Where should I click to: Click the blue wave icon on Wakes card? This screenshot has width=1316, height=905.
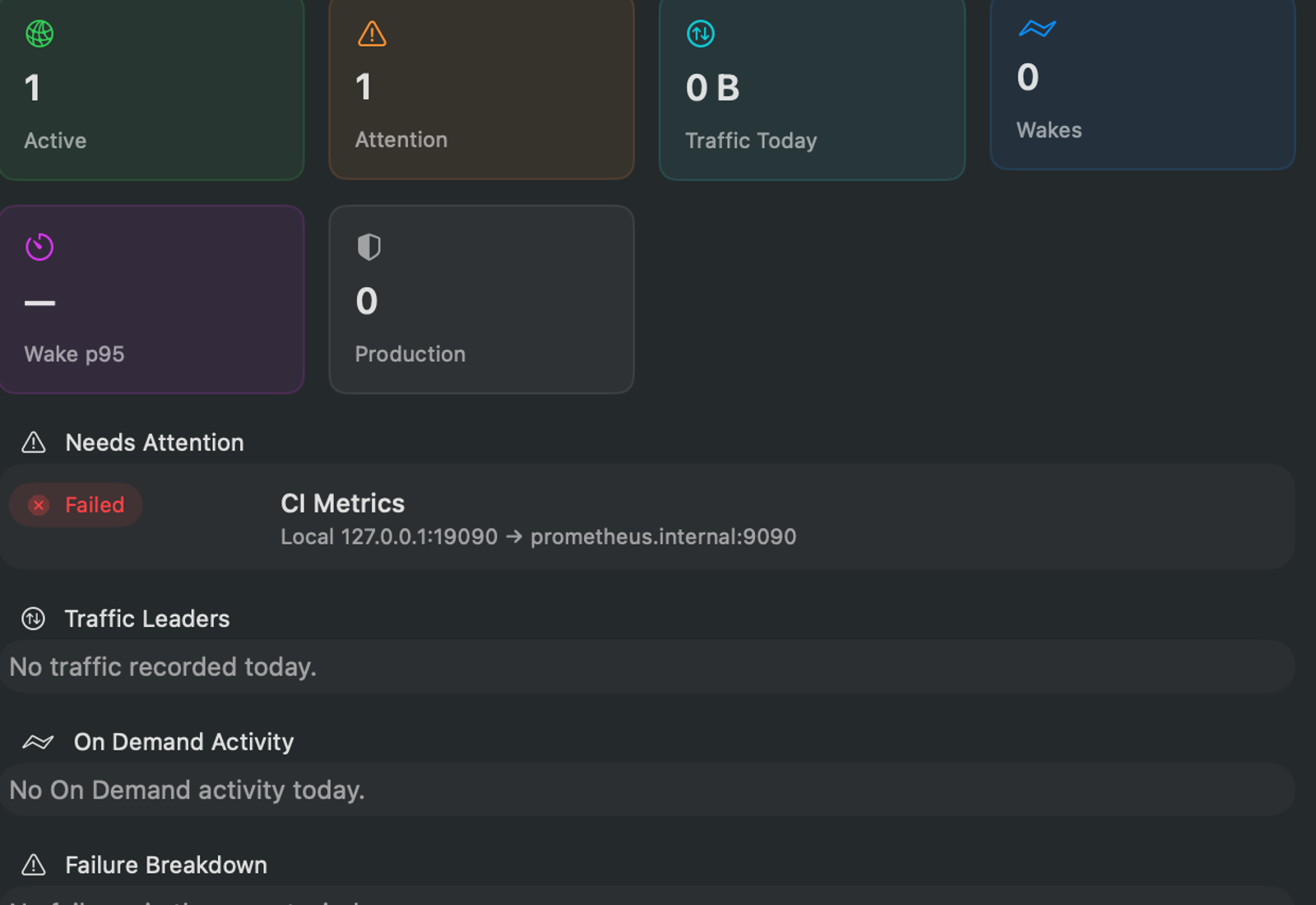click(x=1036, y=29)
